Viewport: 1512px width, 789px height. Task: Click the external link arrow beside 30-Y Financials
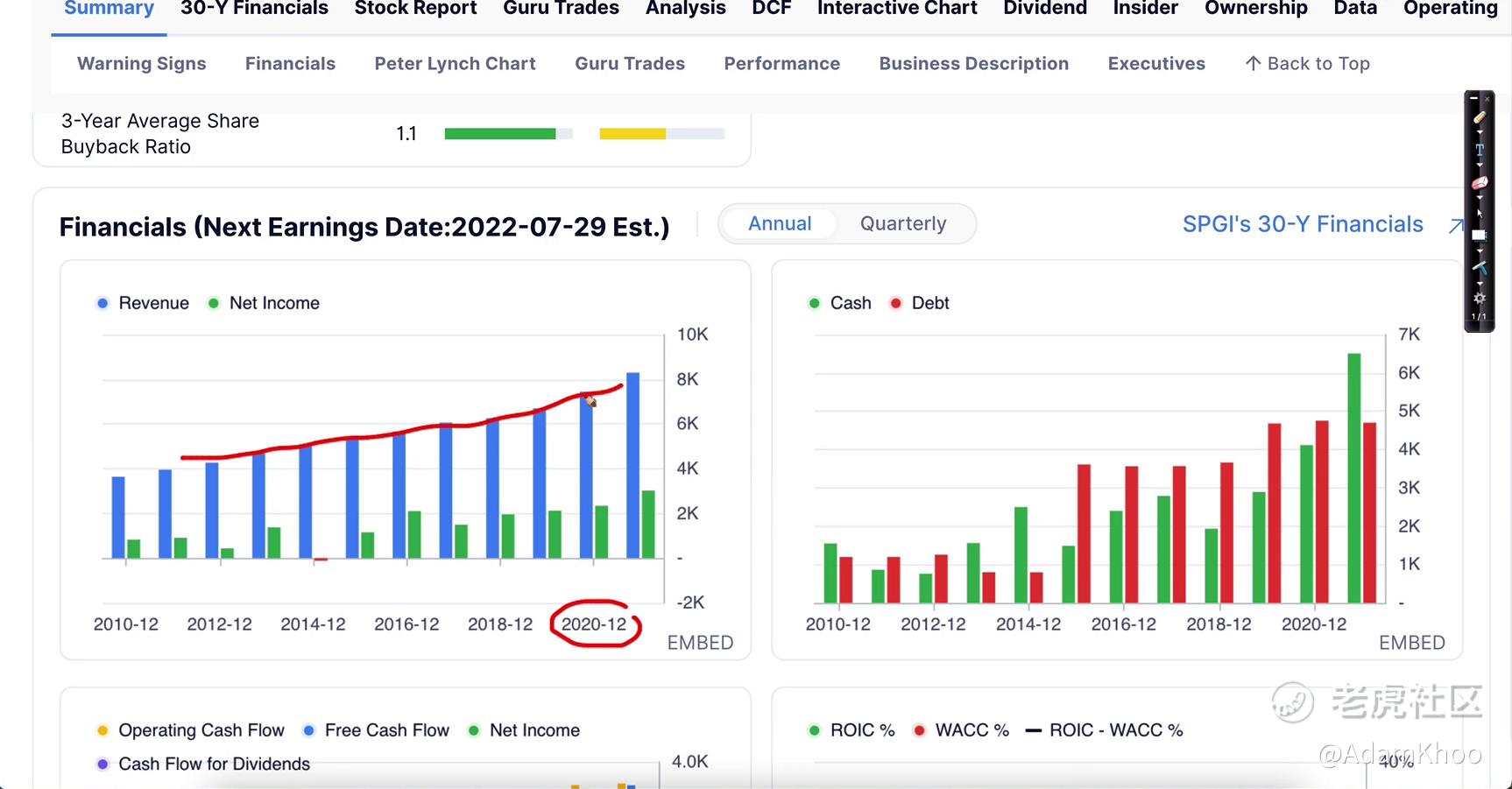point(1455,226)
